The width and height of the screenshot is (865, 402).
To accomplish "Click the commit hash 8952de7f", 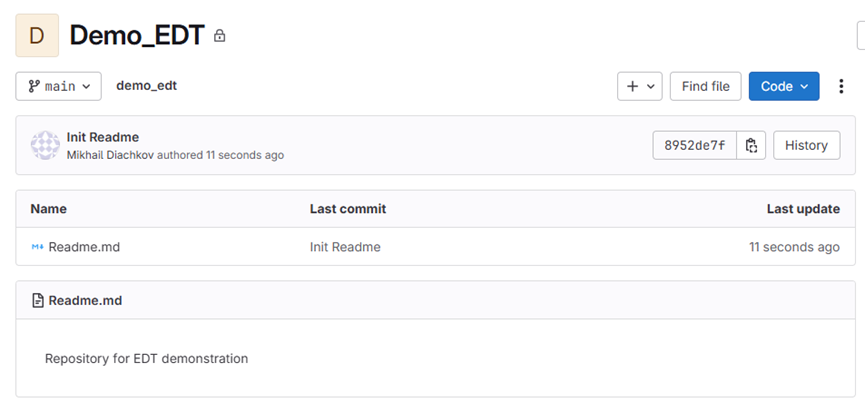I will tap(695, 146).
